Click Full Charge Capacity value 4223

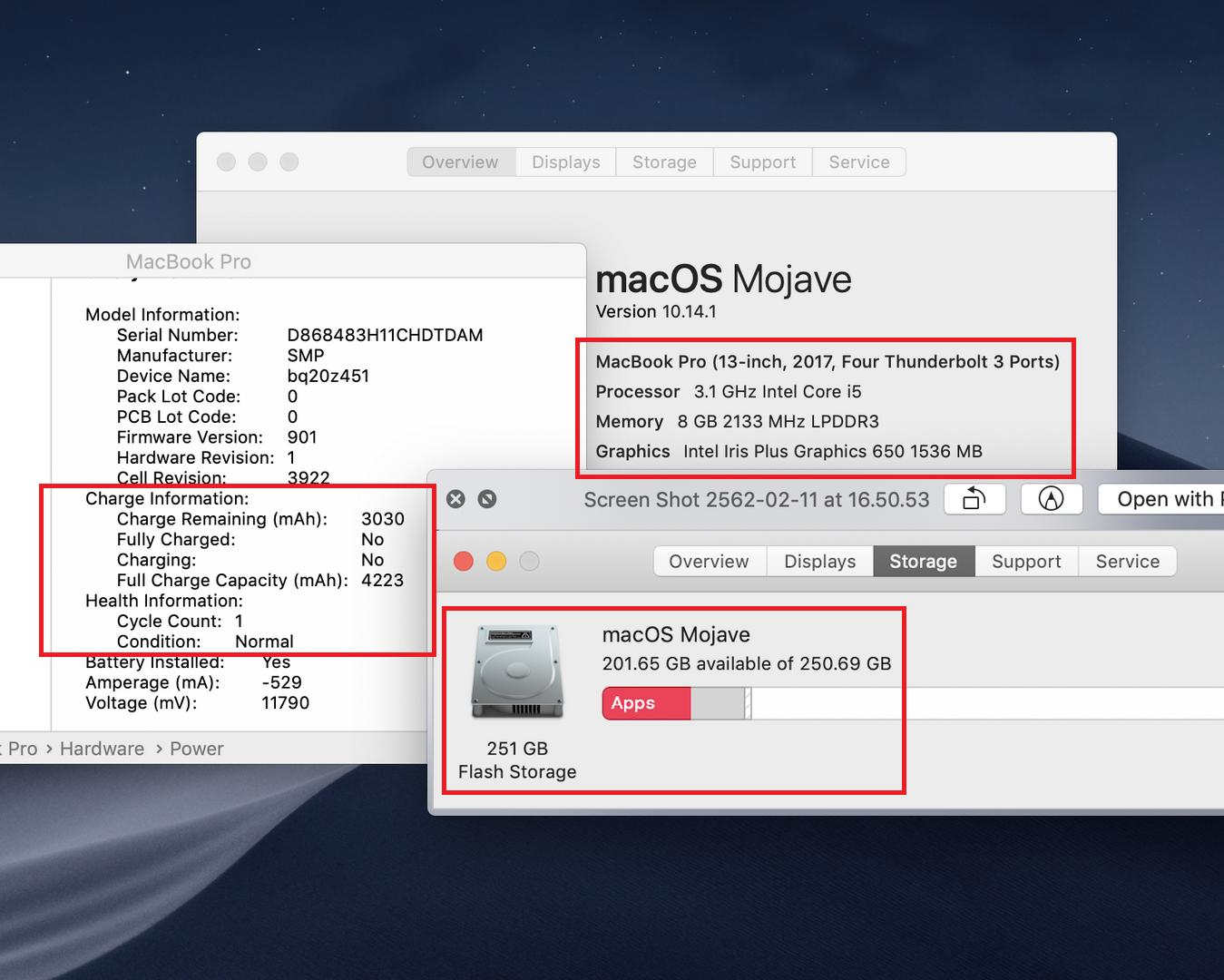(383, 580)
